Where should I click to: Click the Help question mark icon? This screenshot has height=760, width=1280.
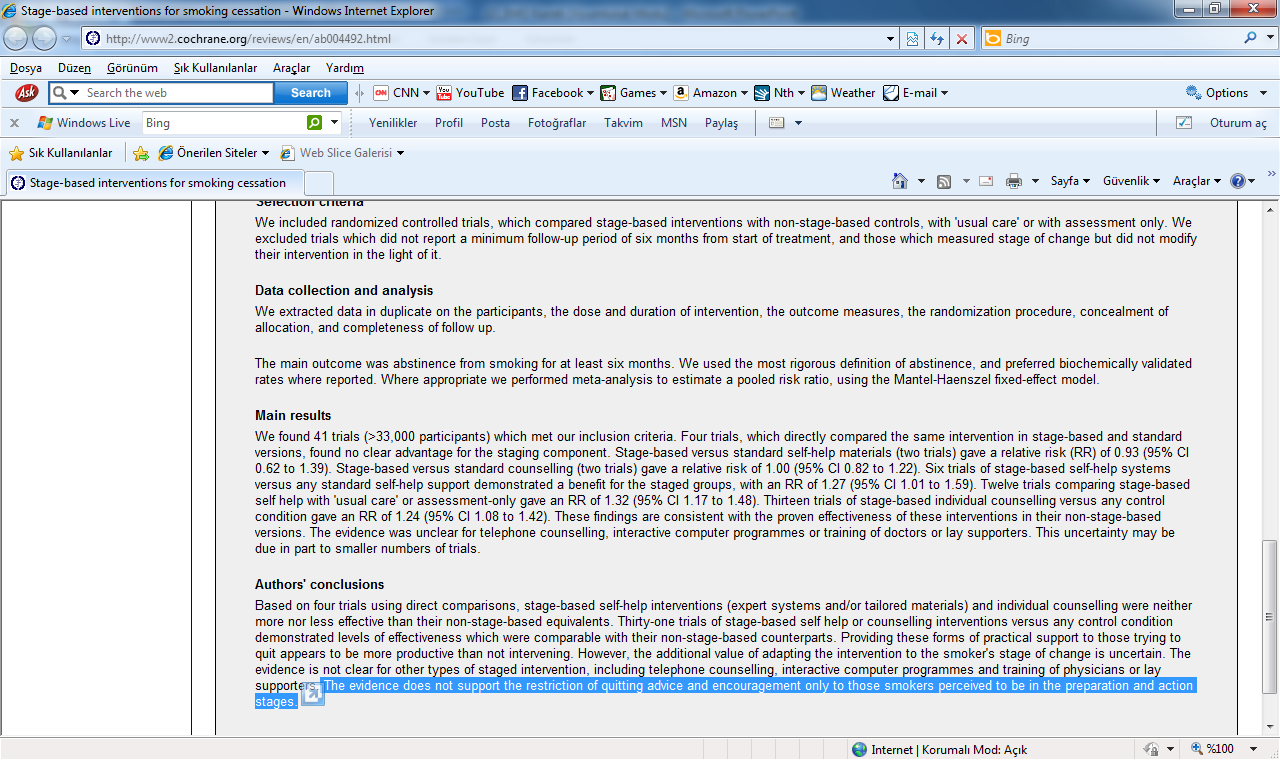click(1238, 181)
